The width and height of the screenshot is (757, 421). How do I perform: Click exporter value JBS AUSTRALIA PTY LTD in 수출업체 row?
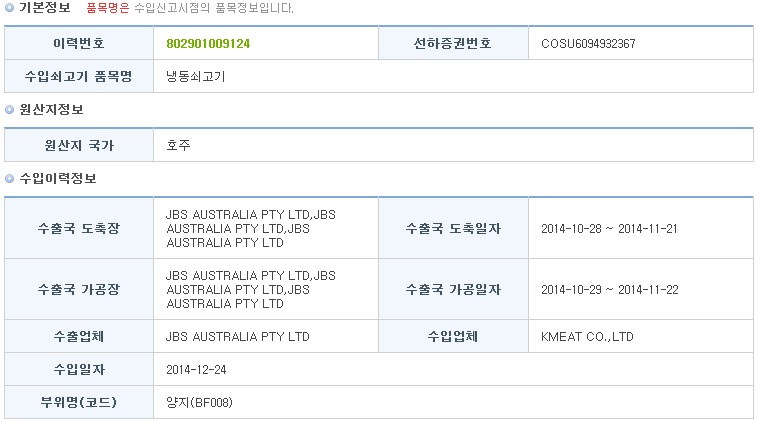(238, 336)
